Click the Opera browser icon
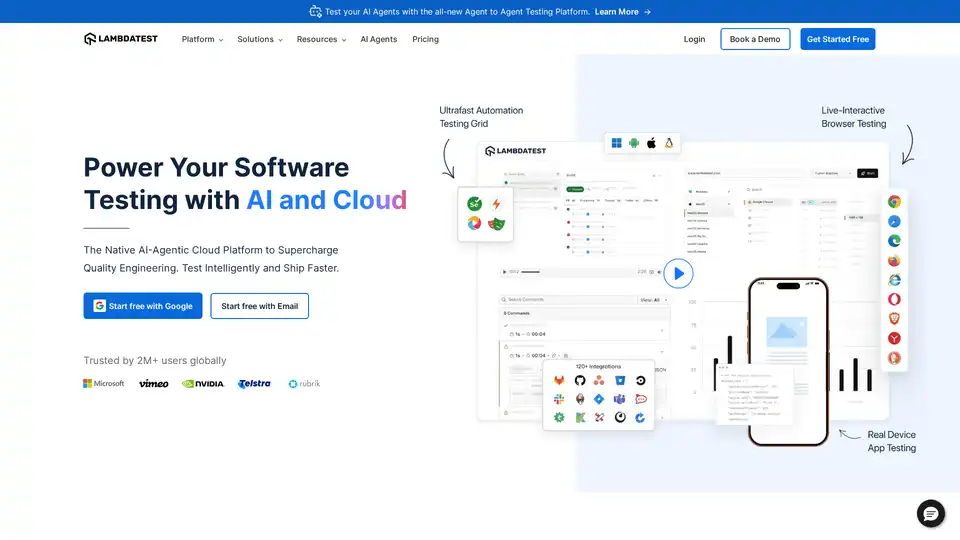960x540 pixels. [x=894, y=299]
